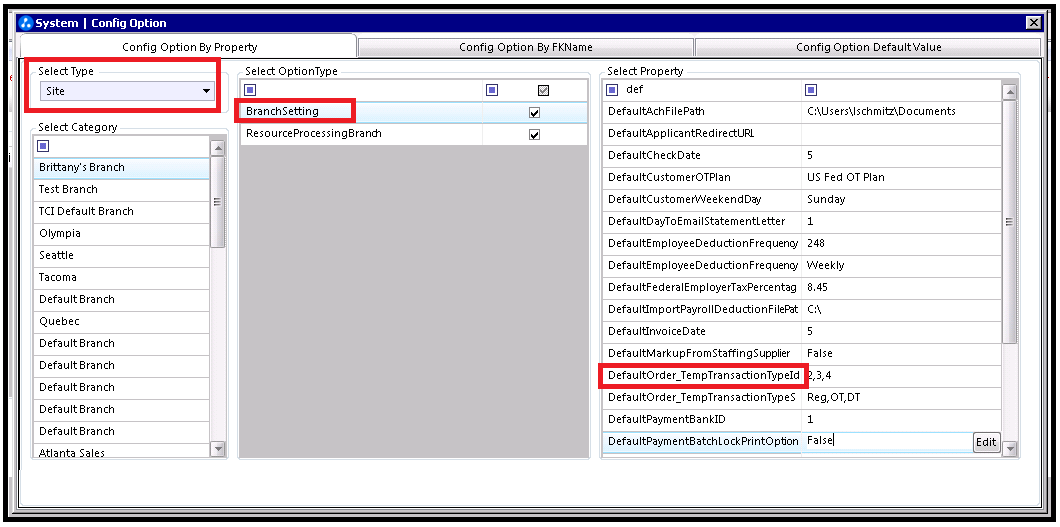Click the '248' value cell
Viewport: 1060px width, 527px height.
click(901, 244)
